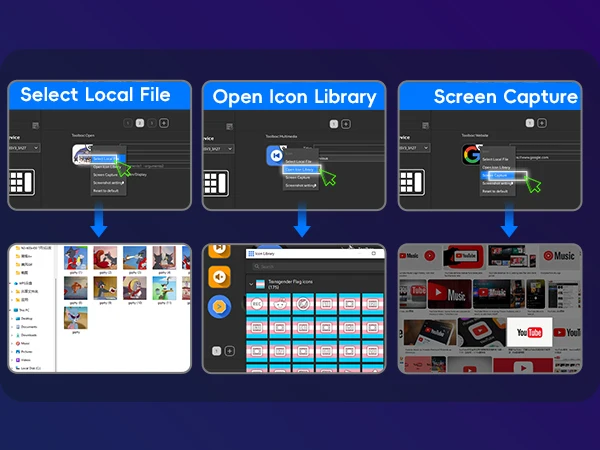Choose Reset to default in the first context menu

(x=106, y=191)
